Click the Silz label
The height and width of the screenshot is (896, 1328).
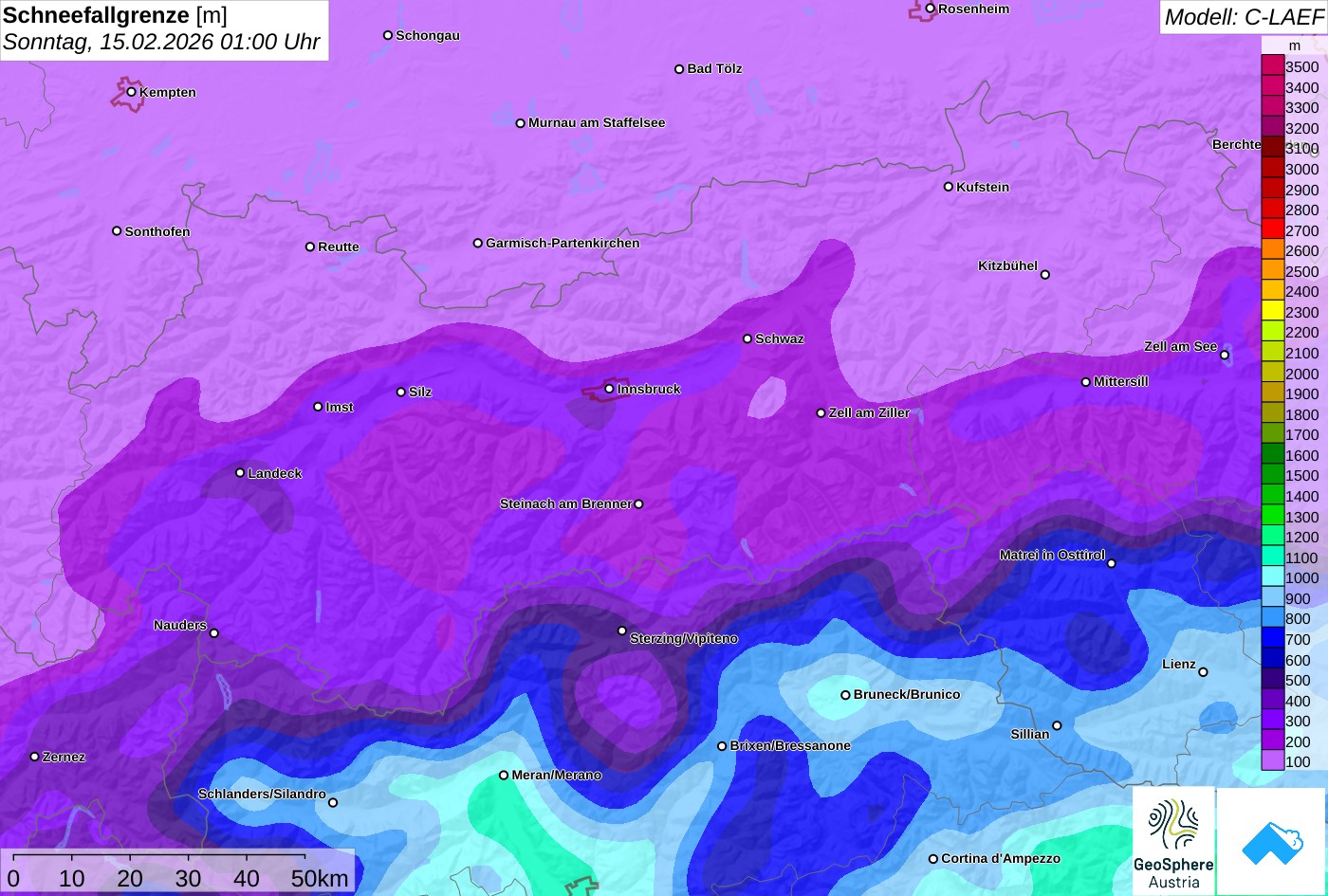click(420, 392)
